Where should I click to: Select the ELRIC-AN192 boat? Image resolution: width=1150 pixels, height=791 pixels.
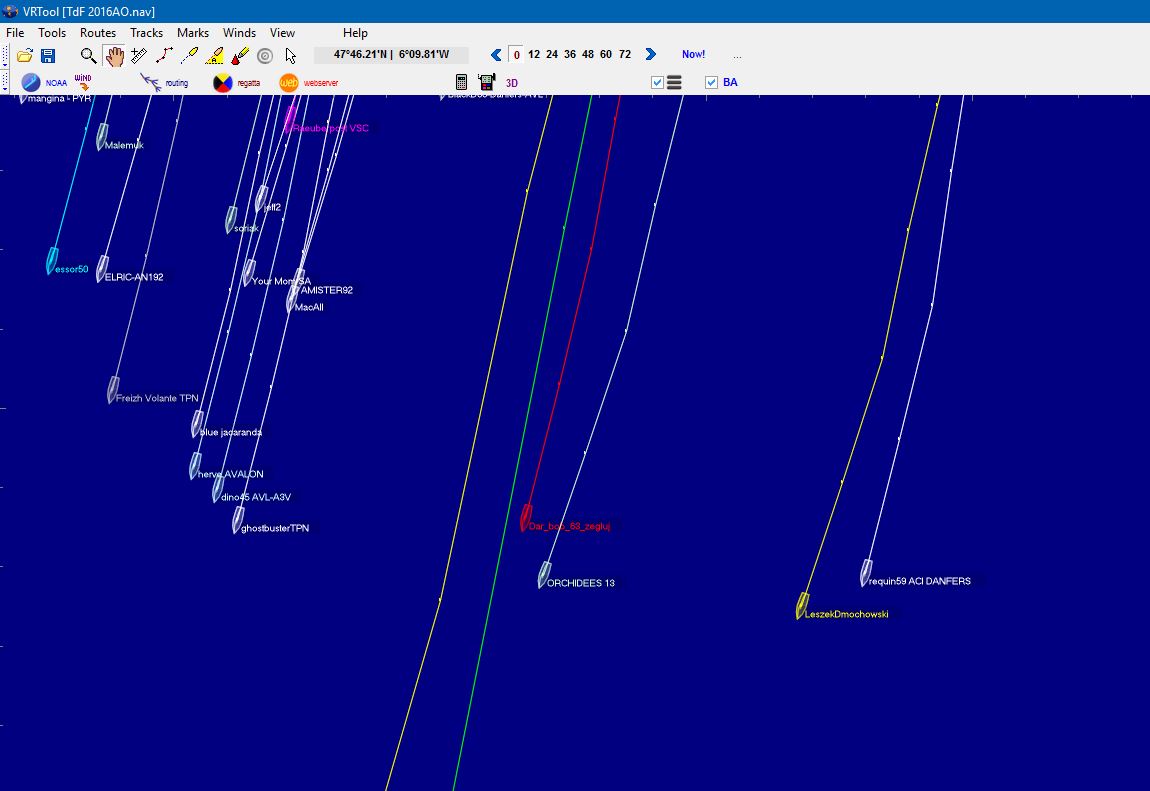point(102,269)
